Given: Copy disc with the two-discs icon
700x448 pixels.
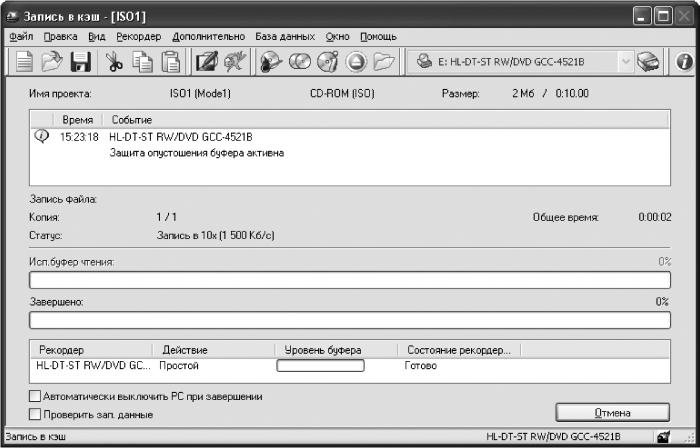Looking at the screenshot, I should tap(300, 62).
